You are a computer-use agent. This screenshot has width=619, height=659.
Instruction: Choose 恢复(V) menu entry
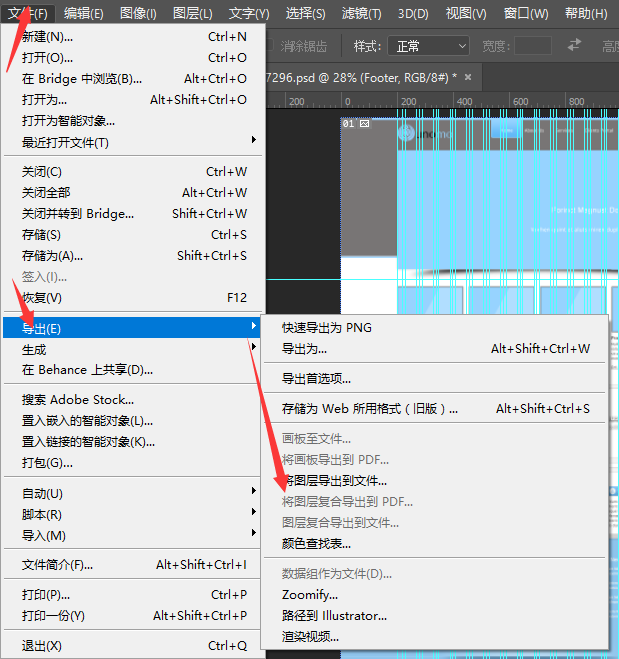coord(134,298)
